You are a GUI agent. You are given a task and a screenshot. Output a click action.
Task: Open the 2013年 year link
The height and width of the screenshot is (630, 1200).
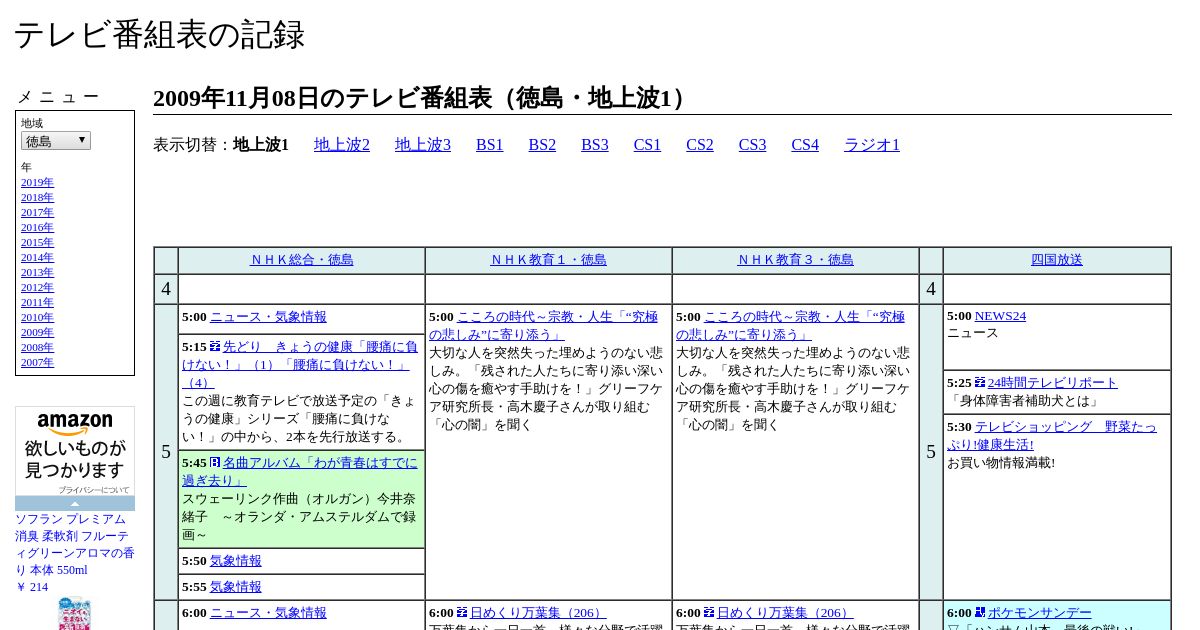point(37,272)
